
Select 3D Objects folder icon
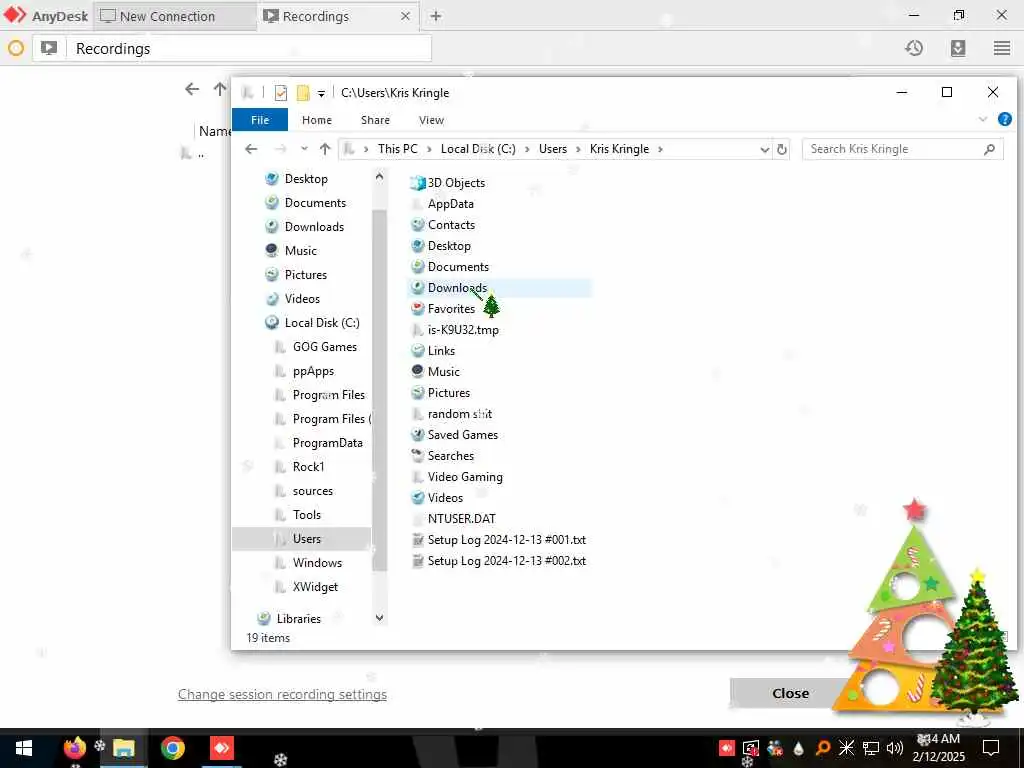(418, 183)
